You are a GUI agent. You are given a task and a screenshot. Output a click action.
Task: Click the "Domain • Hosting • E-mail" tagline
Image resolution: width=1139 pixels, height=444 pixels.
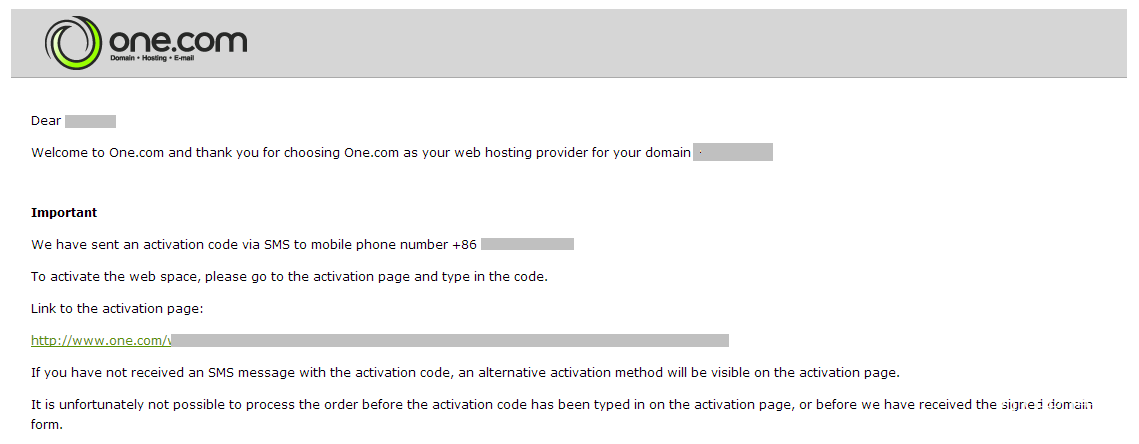click(152, 58)
